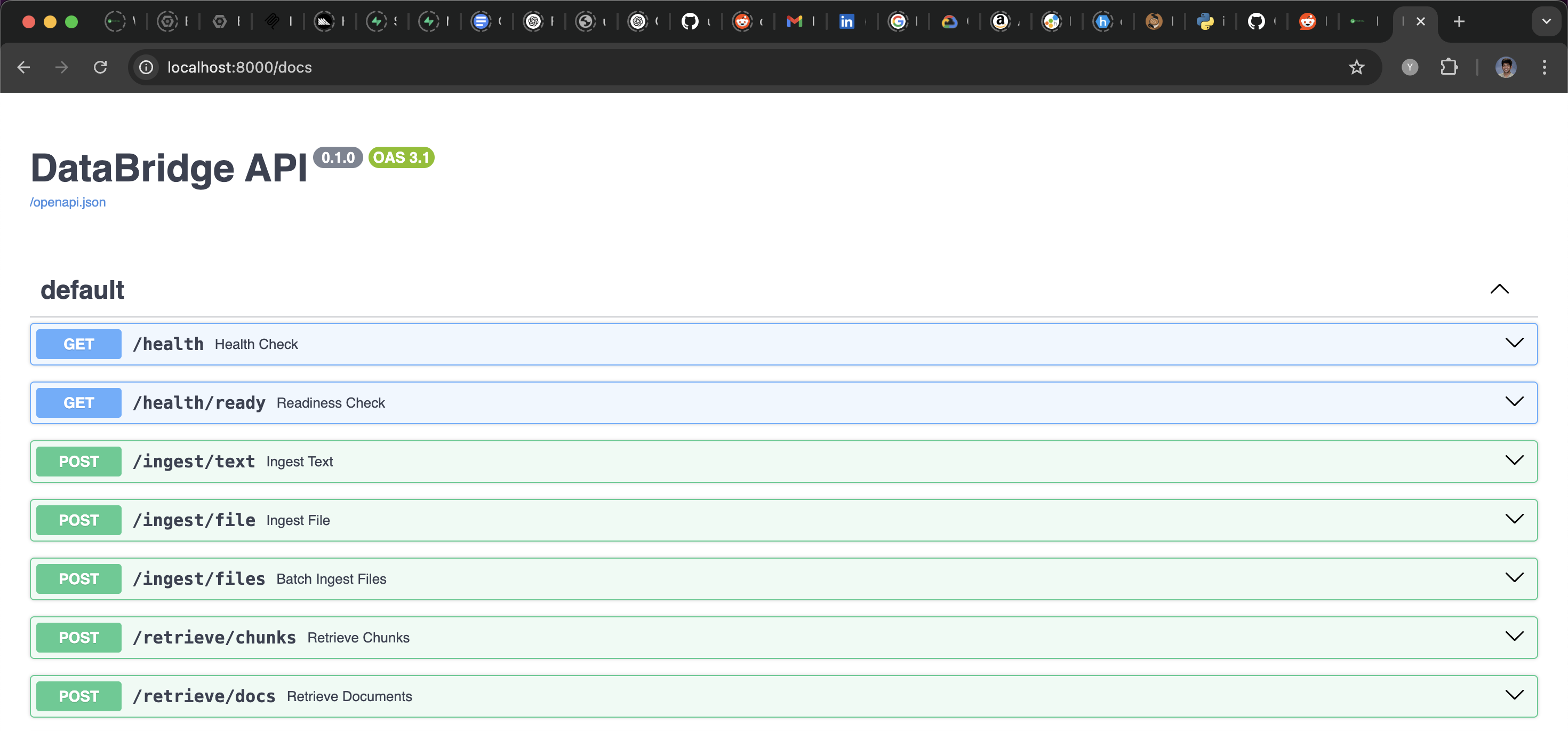The width and height of the screenshot is (1568, 731).
Task: Open a new browser tab
Action: click(1459, 21)
